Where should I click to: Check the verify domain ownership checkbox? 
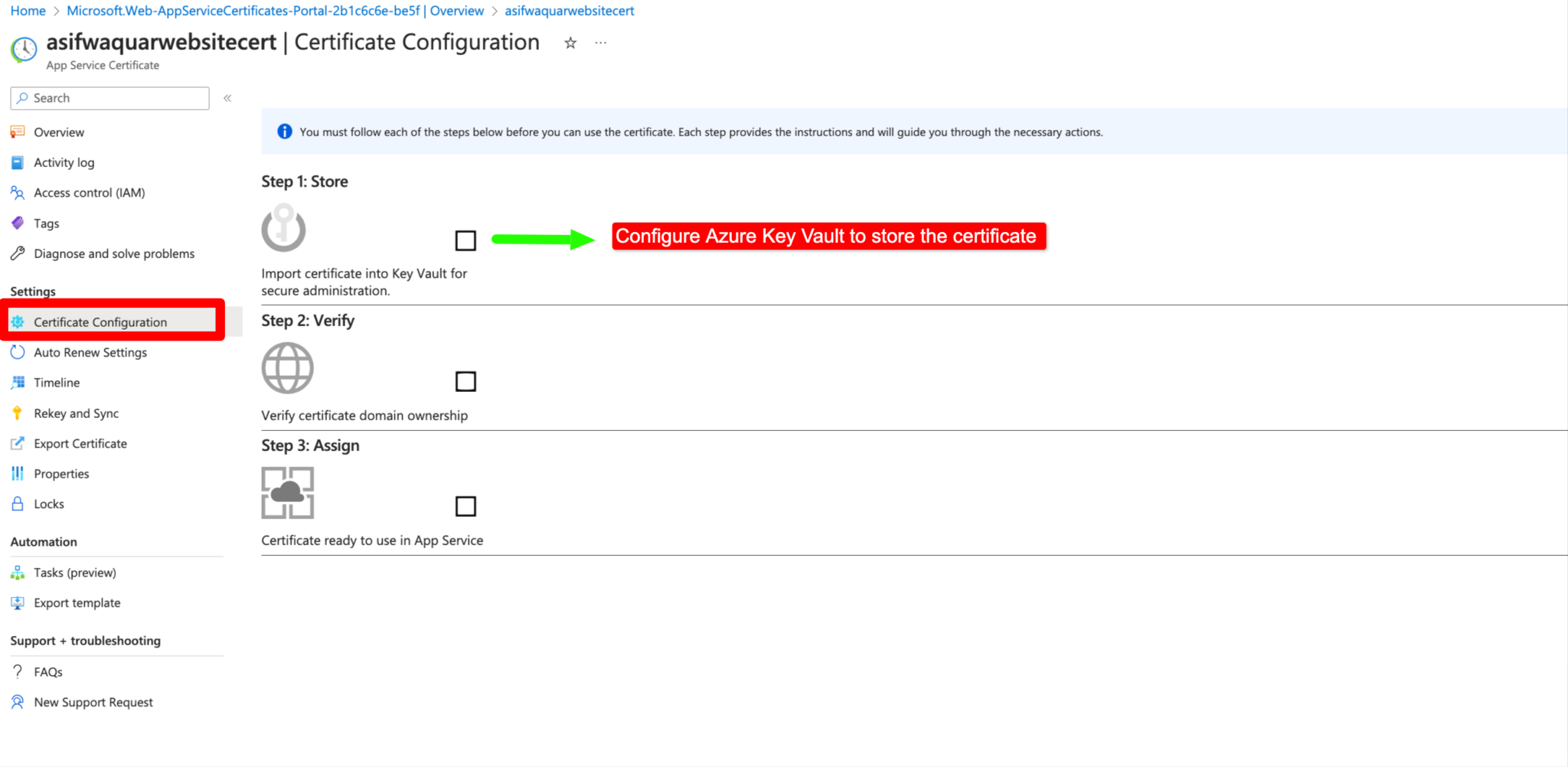point(465,381)
